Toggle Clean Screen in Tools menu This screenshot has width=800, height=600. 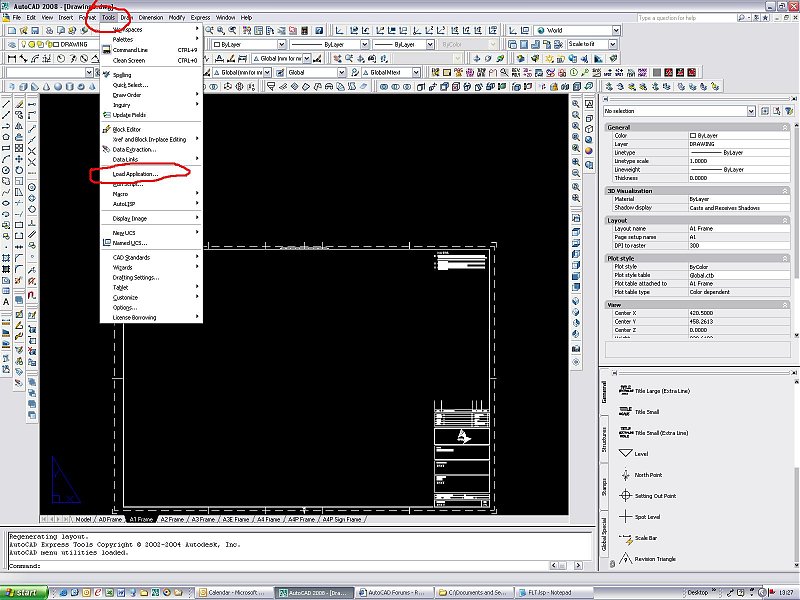pos(151,60)
